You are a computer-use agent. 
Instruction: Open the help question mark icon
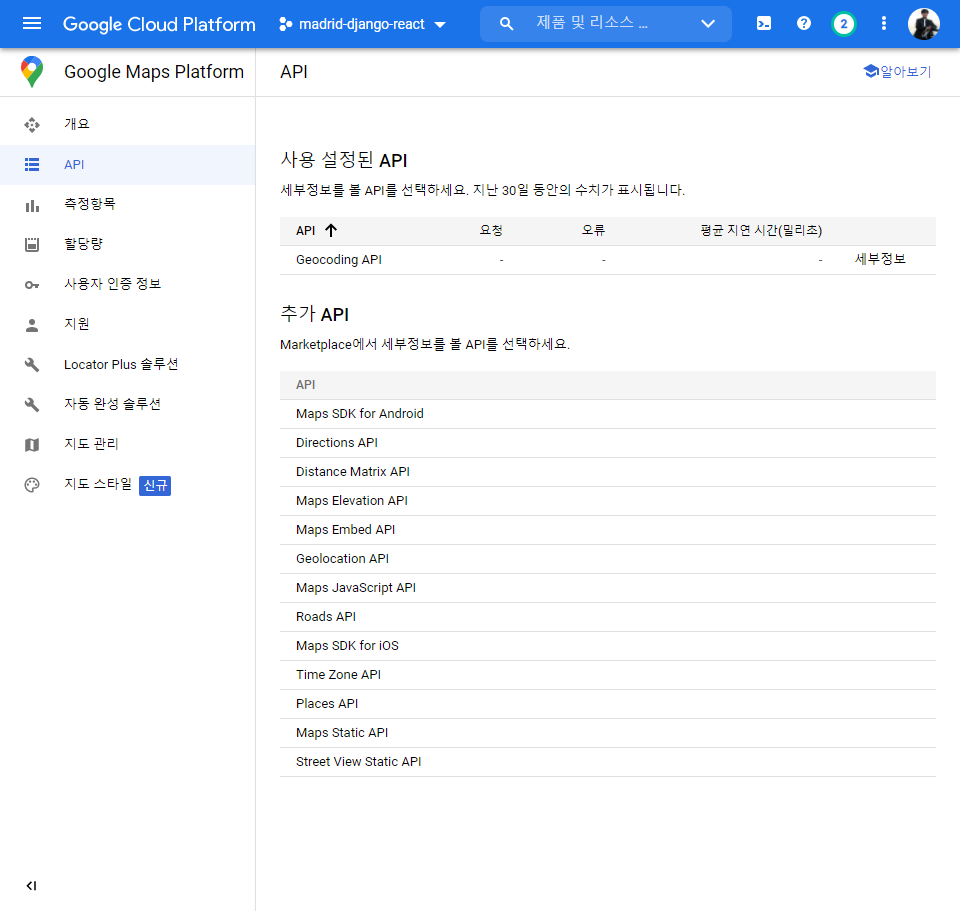[804, 23]
